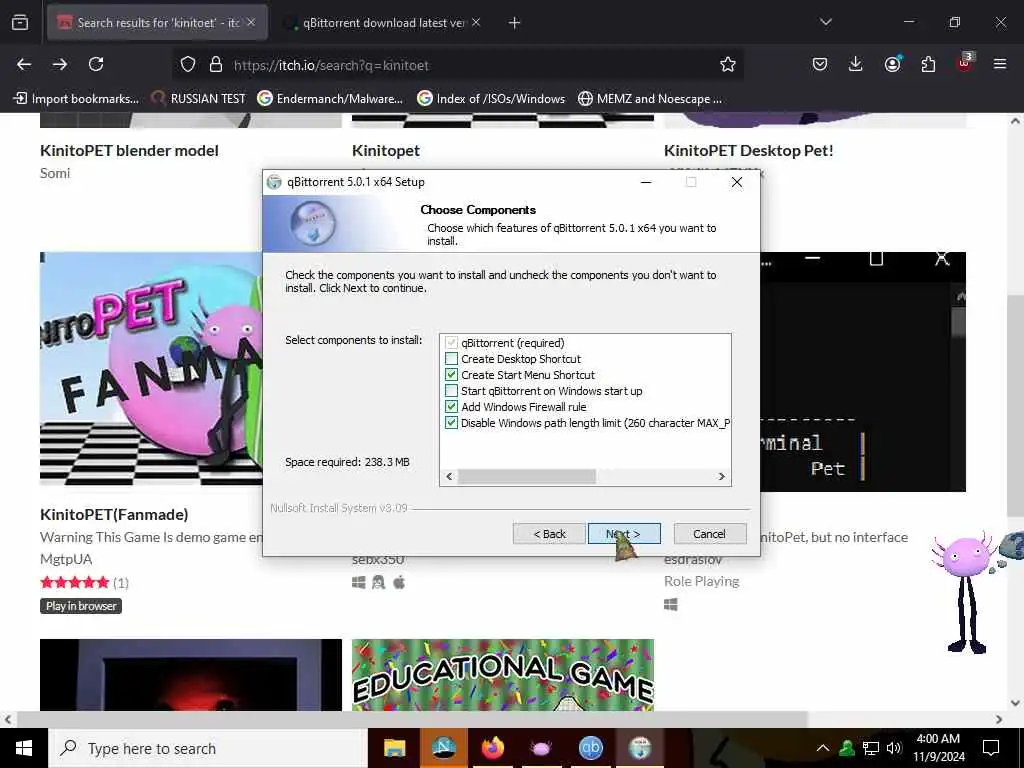1024x768 pixels.
Task: Click Back button in setup
Action: pos(549,534)
